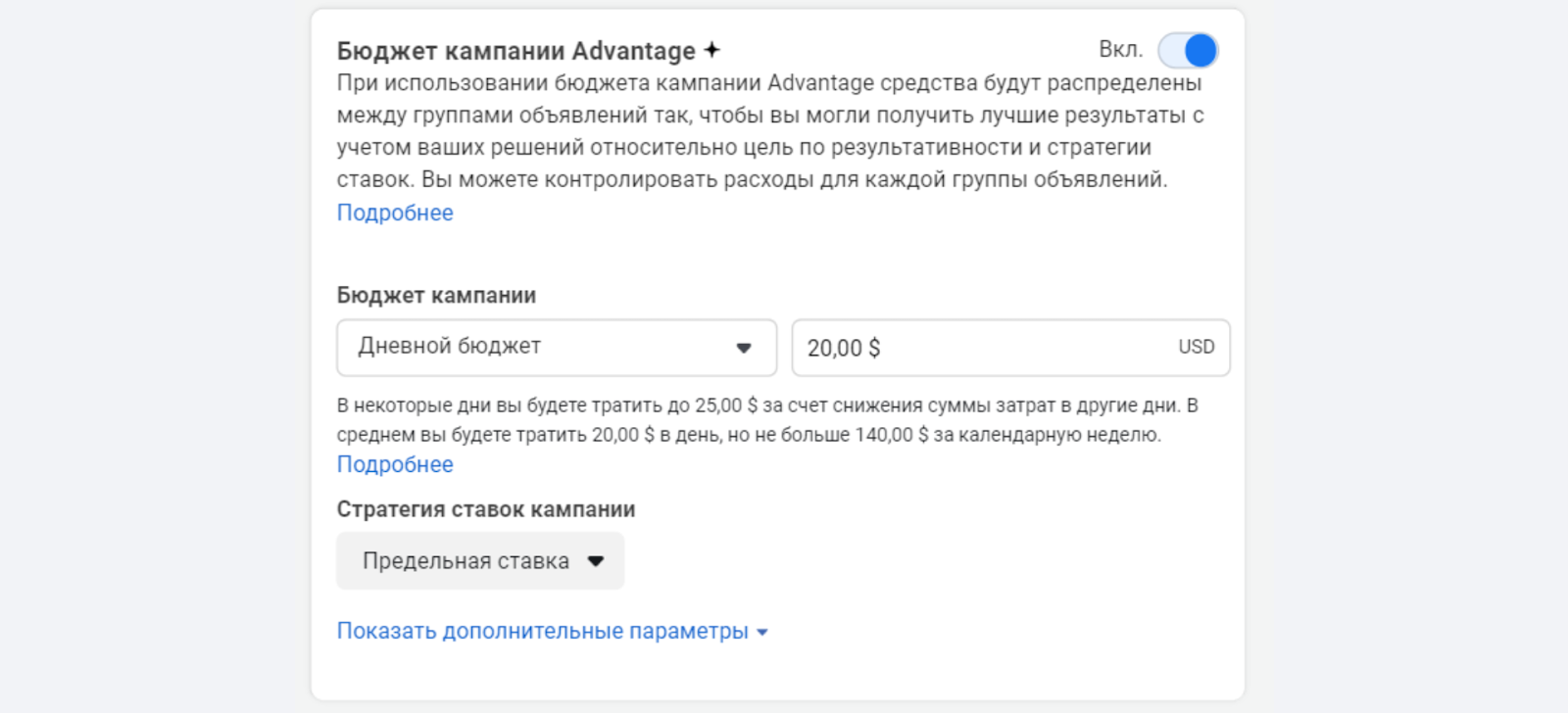Viewport: 1568px width, 713px height.
Task: Click the Стратегия ставок кампании label
Action: click(486, 509)
